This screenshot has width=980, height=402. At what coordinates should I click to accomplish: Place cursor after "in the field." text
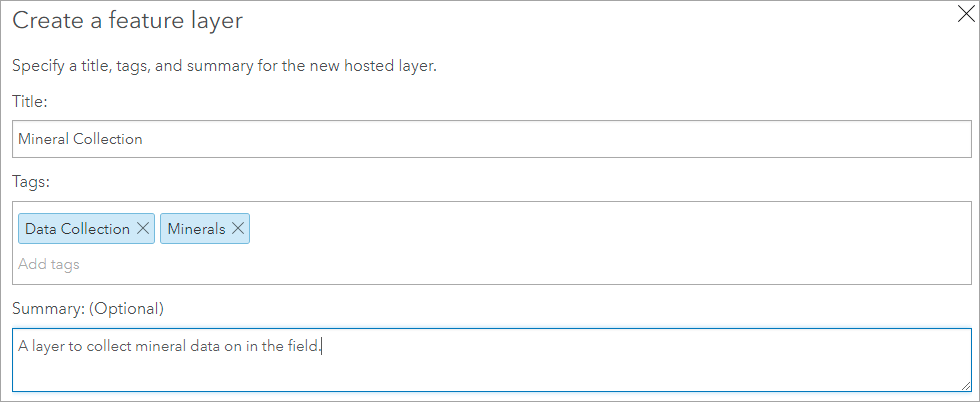click(322, 346)
